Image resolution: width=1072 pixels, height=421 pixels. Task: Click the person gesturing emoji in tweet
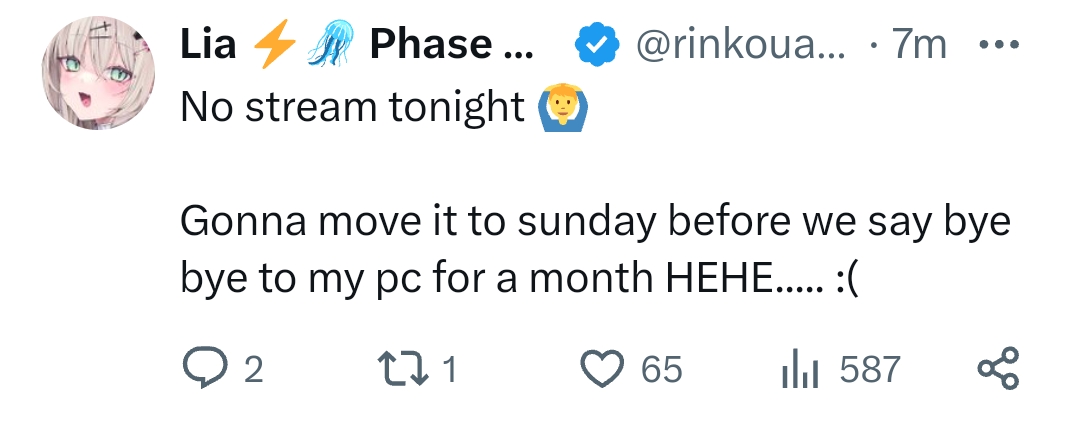(562, 107)
